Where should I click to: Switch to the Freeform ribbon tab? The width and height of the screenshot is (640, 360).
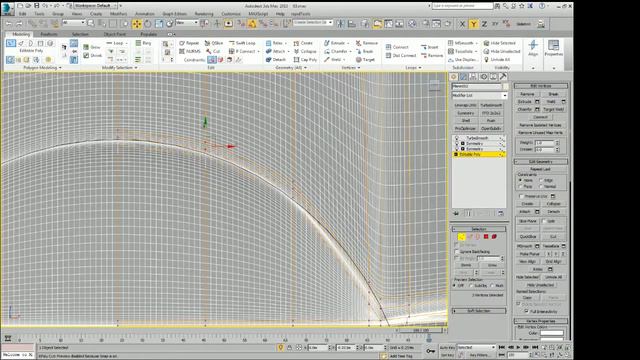49,34
